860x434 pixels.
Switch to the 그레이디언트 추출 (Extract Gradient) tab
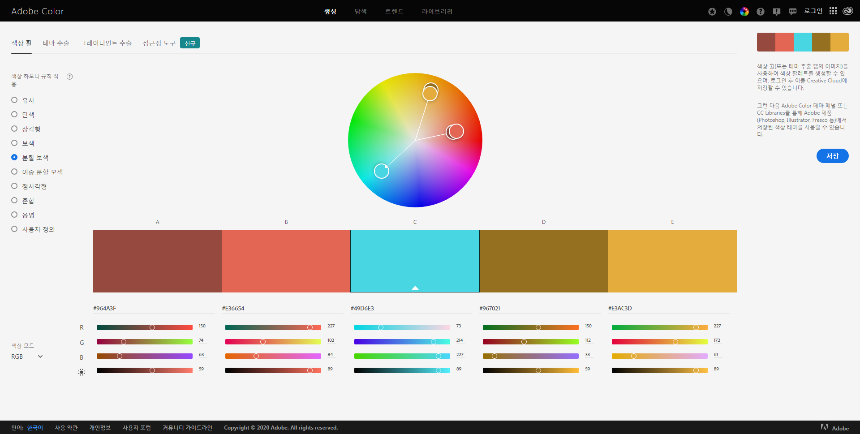coord(108,43)
